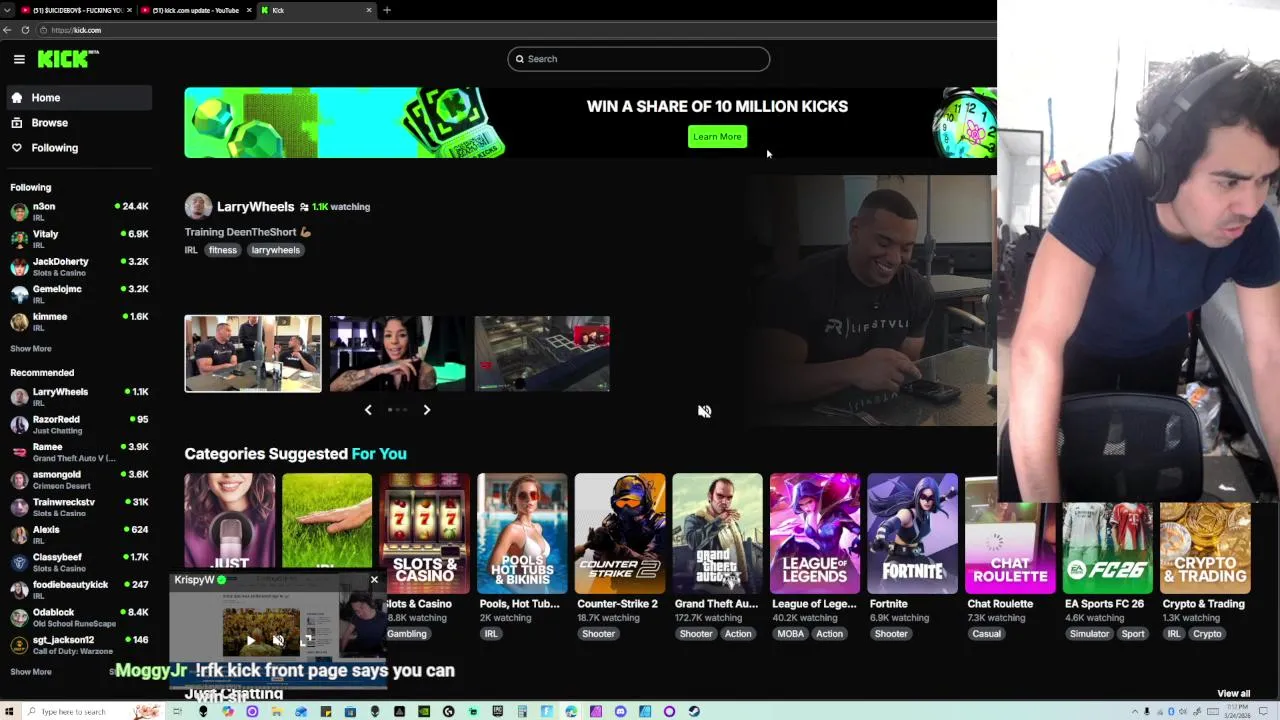Open RazorRedd in Recommended list
Image resolution: width=1280 pixels, height=720 pixels.
tap(79, 424)
